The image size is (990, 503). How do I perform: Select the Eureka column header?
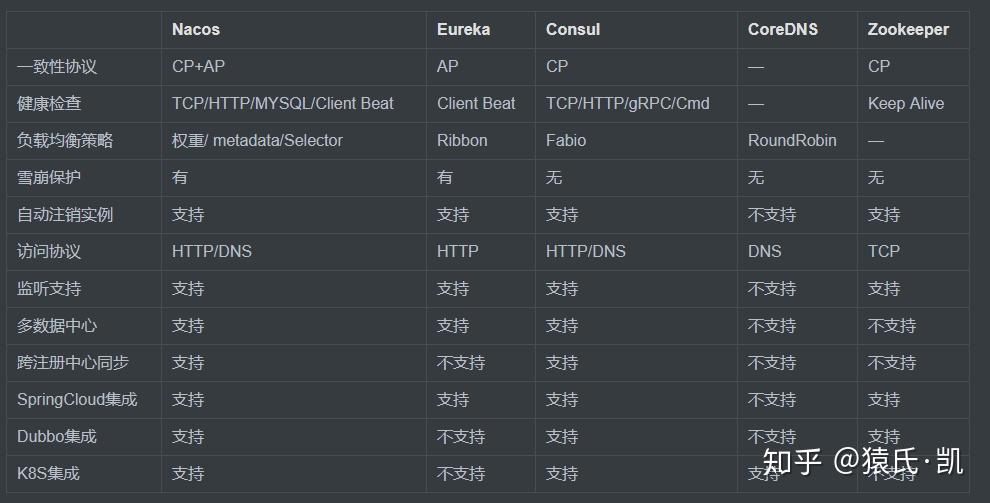(463, 30)
